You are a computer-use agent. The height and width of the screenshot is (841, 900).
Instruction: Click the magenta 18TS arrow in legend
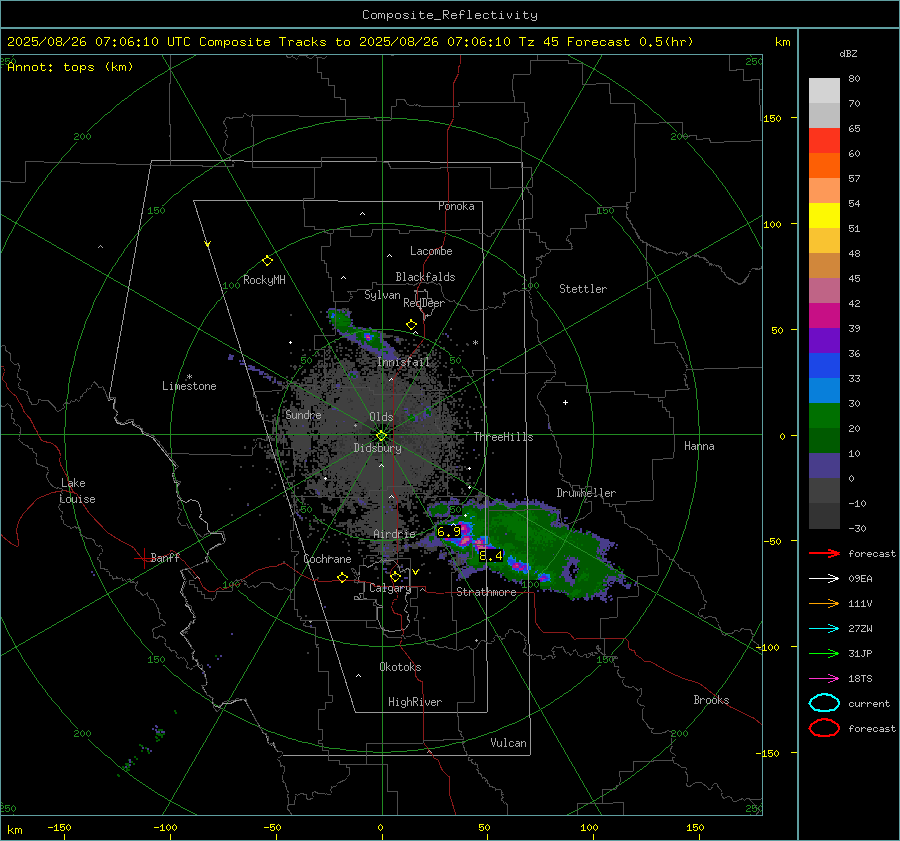(824, 679)
